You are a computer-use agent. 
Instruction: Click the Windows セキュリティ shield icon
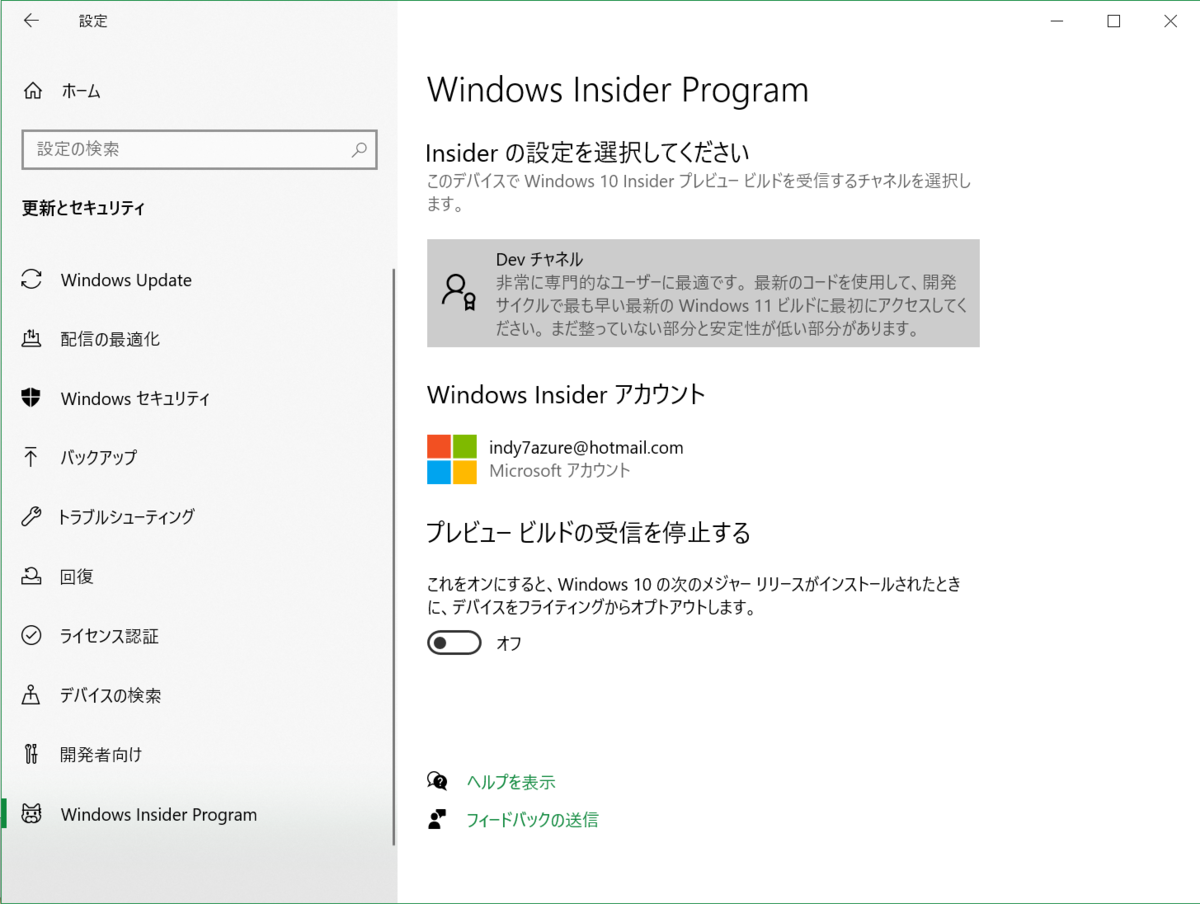coord(32,398)
